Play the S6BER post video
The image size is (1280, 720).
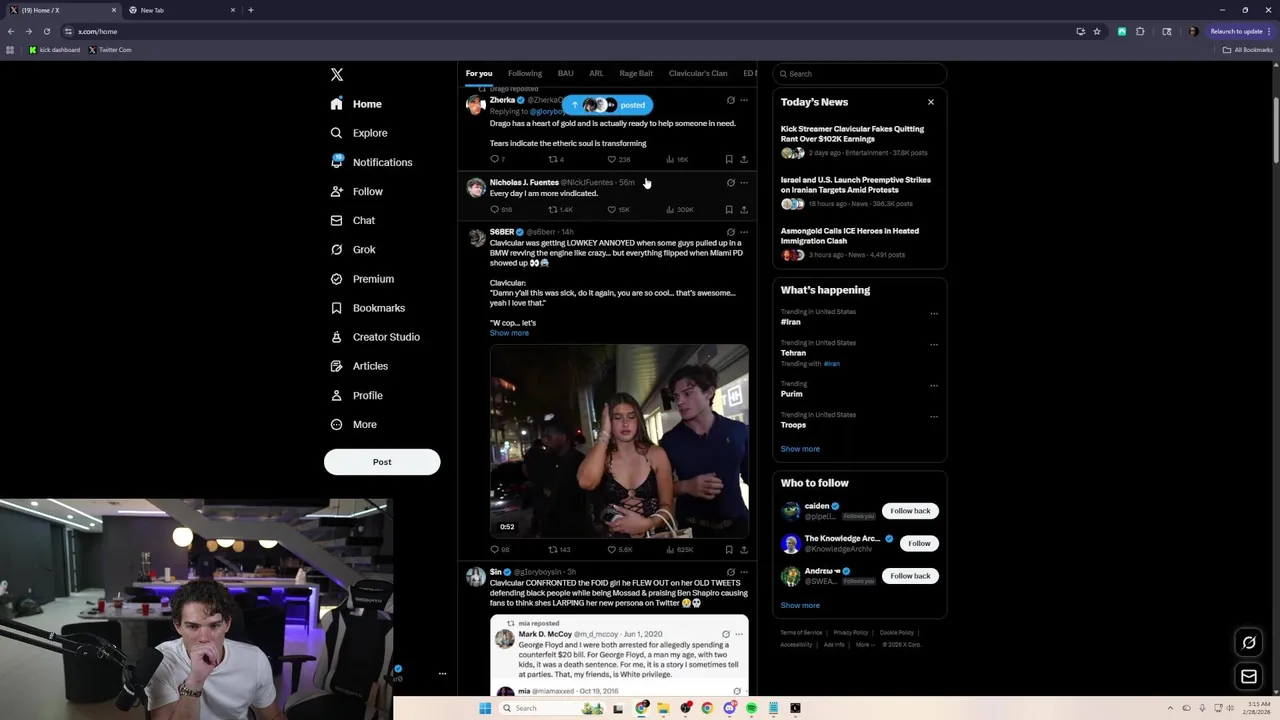click(619, 440)
